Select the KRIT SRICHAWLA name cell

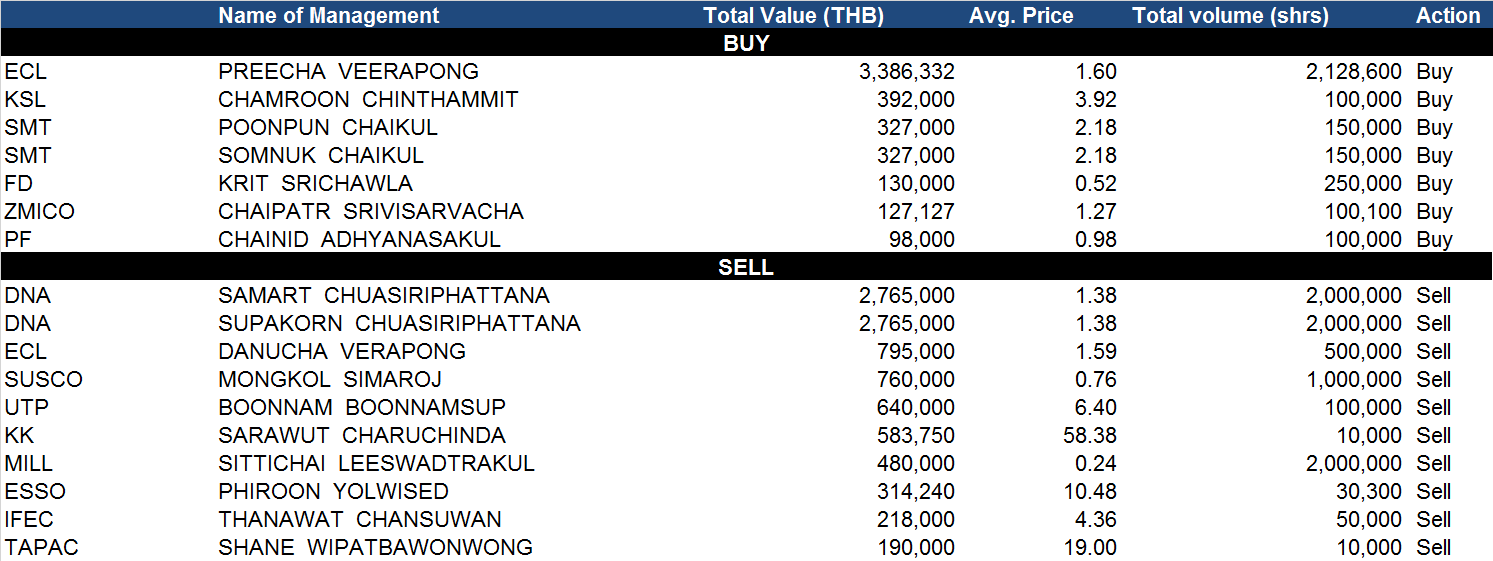[315, 183]
